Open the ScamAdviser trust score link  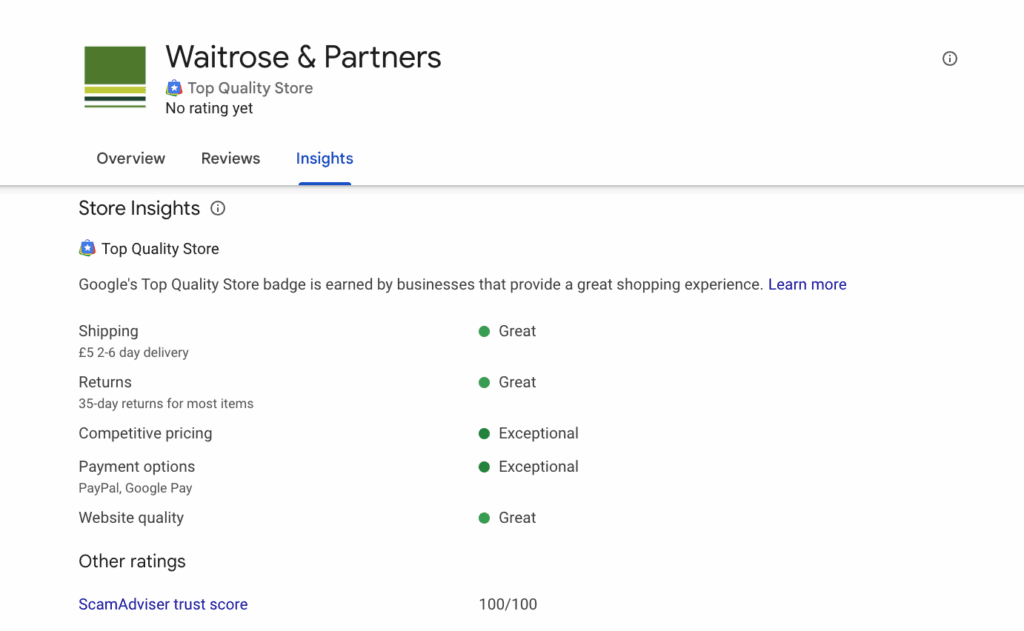(163, 604)
